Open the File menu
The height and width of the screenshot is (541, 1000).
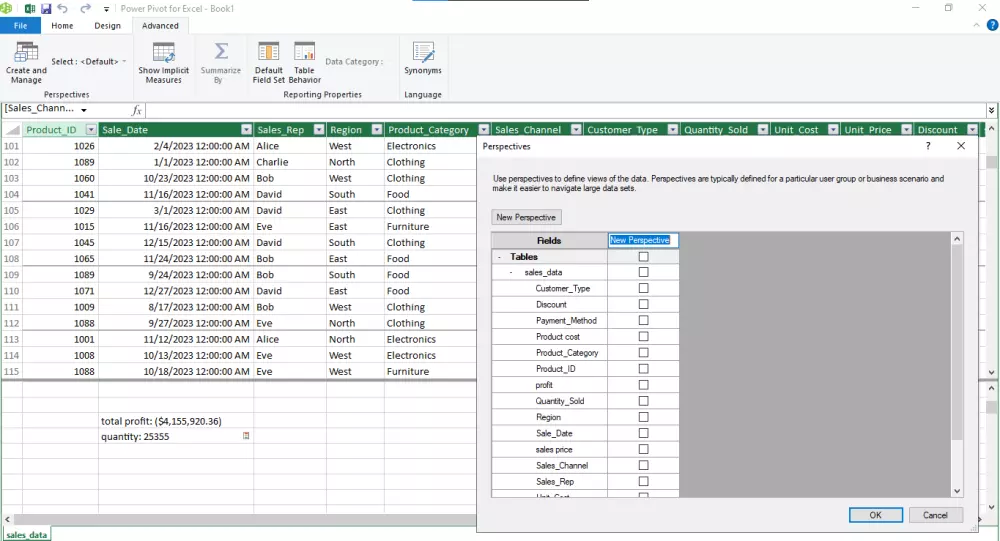pyautogui.click(x=20, y=26)
